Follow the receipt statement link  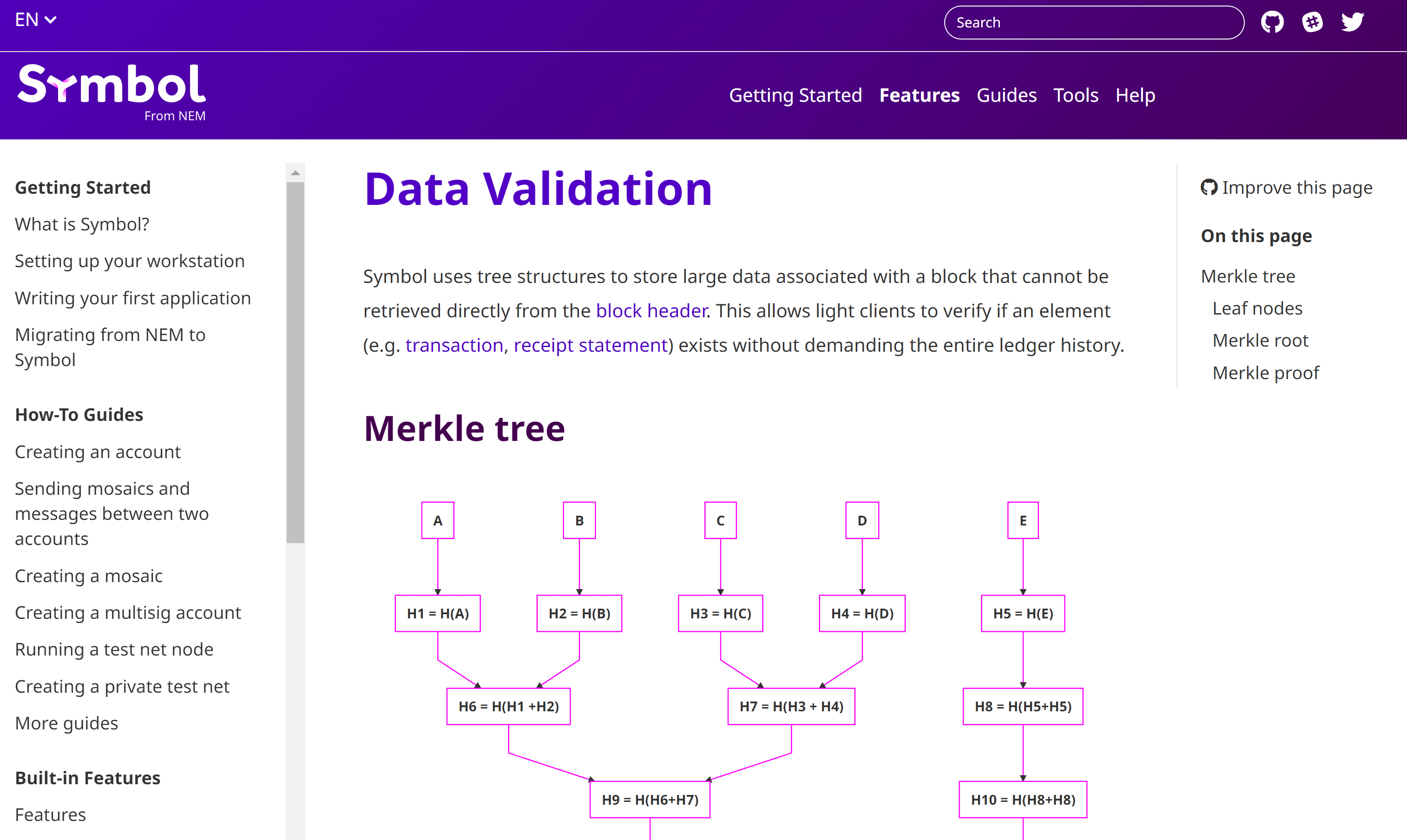[590, 345]
